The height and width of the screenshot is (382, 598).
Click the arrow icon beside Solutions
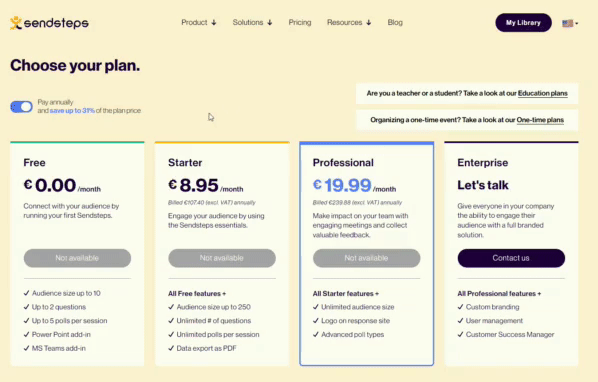coord(270,22)
